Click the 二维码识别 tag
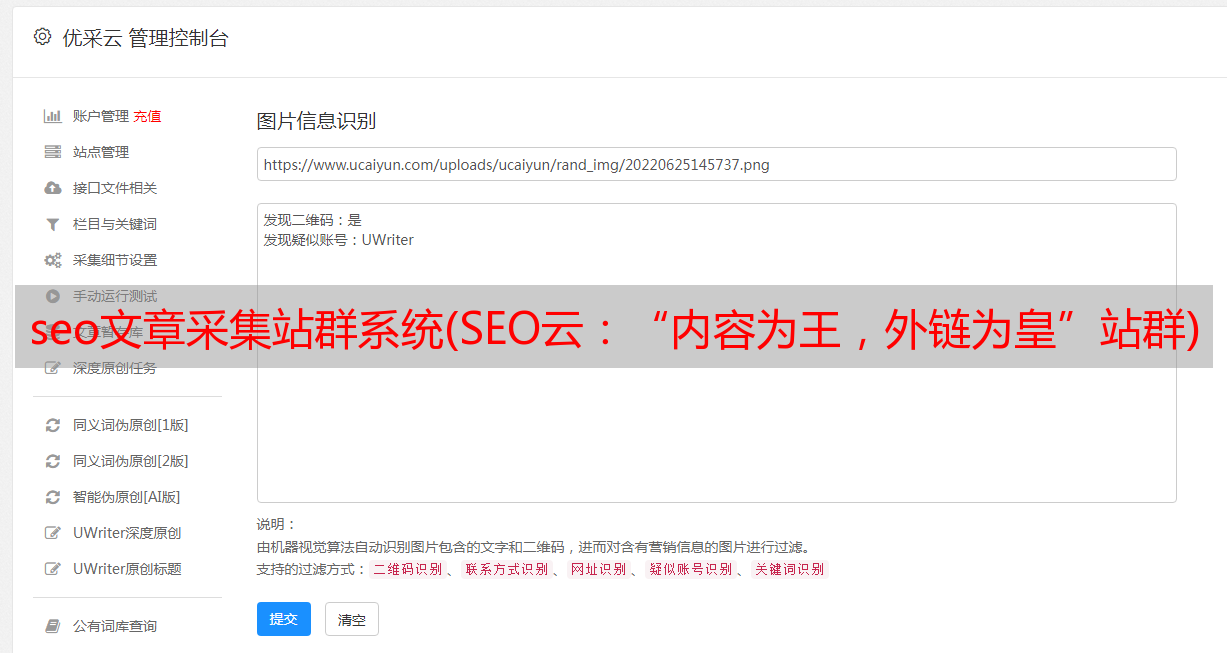 pos(408,569)
